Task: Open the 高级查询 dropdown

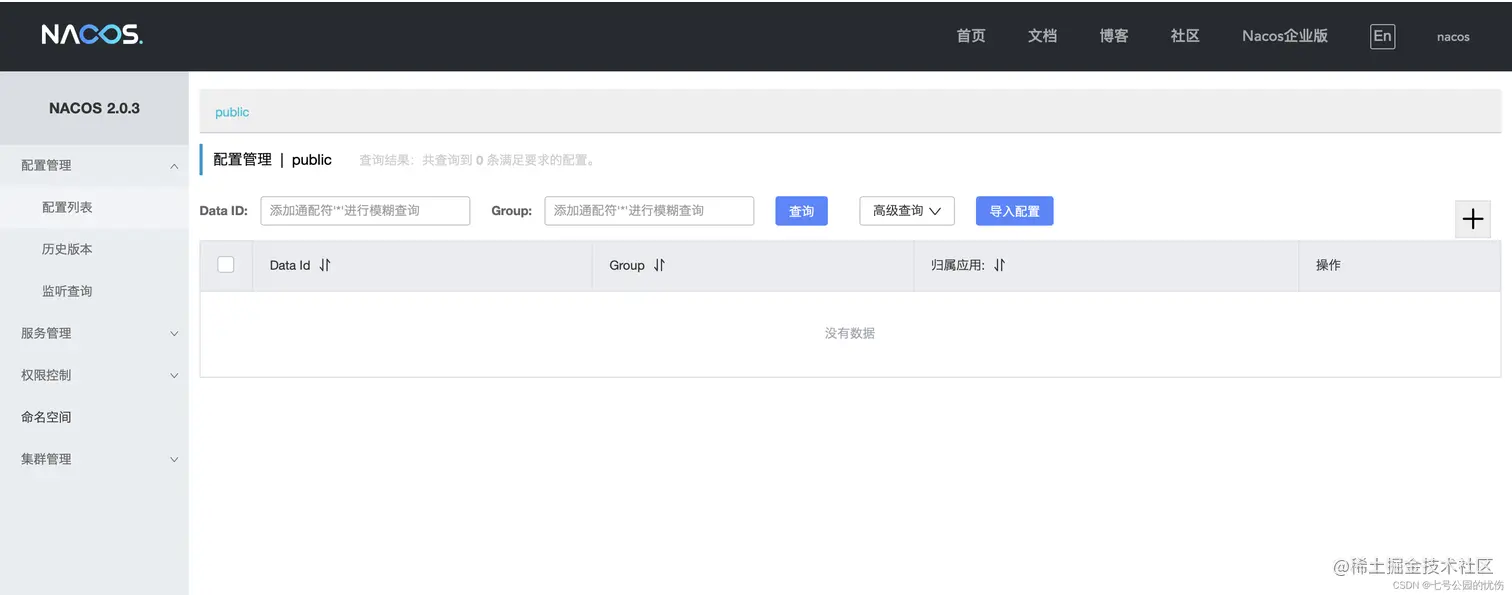Action: pos(906,211)
